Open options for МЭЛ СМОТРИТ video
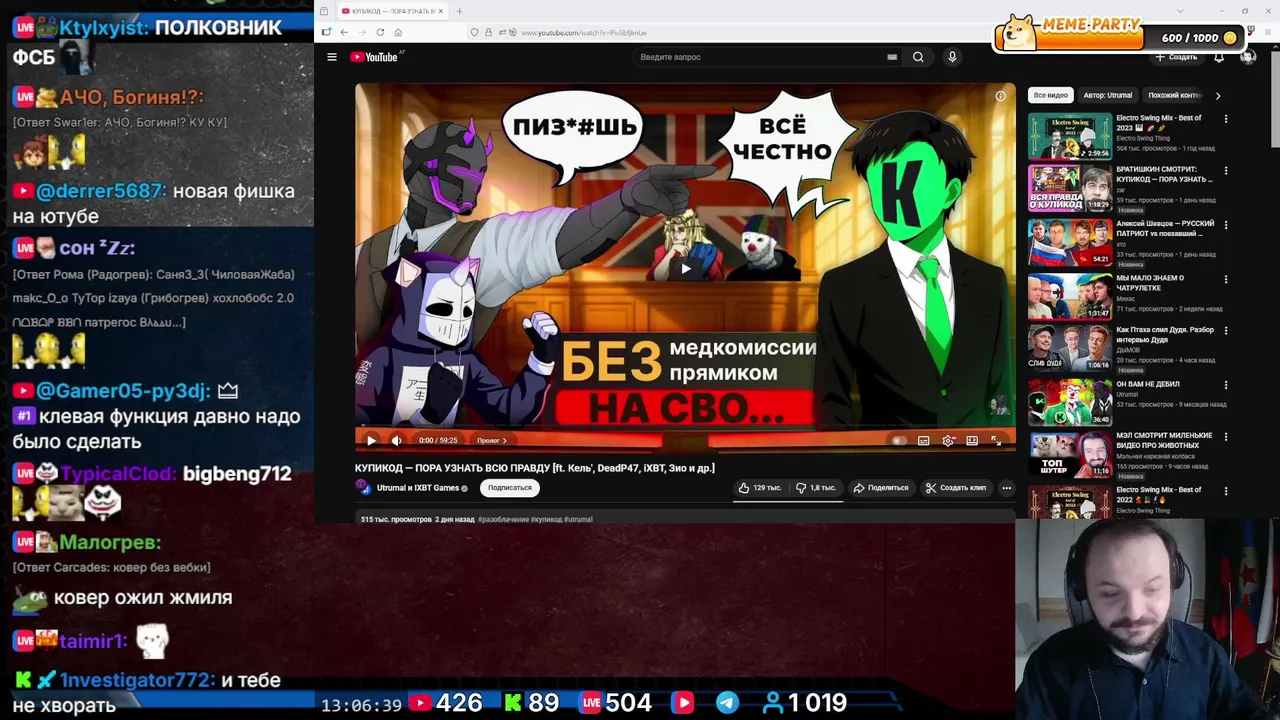 click(x=1226, y=437)
